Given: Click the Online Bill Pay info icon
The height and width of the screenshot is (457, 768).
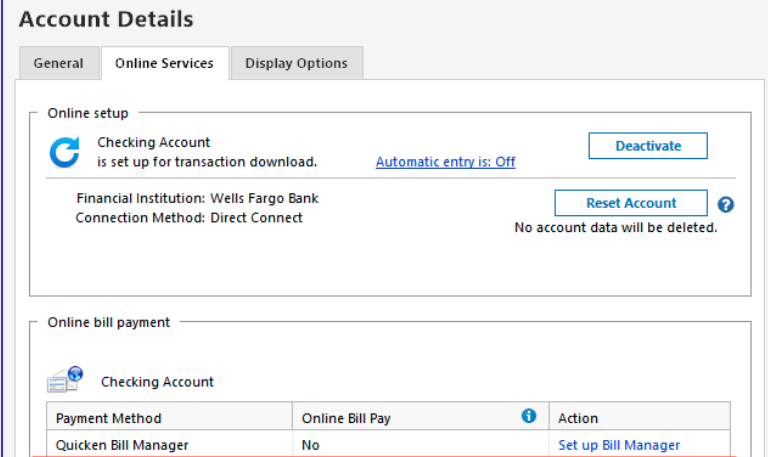Looking at the screenshot, I should 528,416.
